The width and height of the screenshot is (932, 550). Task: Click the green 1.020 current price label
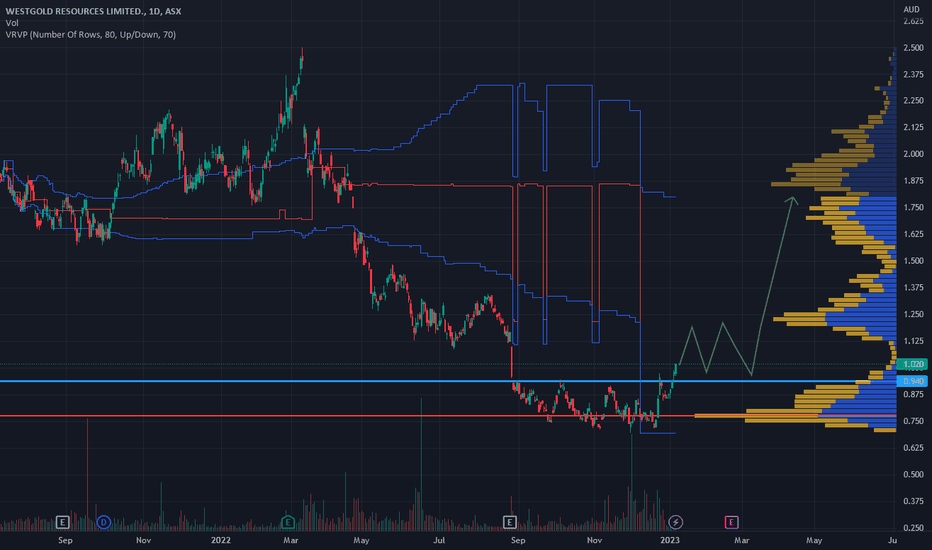[912, 364]
